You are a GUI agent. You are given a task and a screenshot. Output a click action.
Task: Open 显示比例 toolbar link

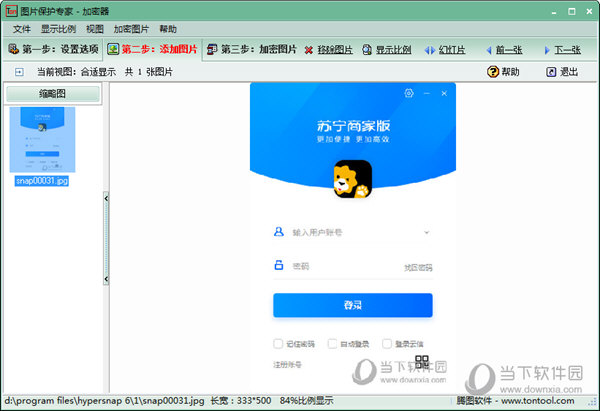[x=393, y=50]
